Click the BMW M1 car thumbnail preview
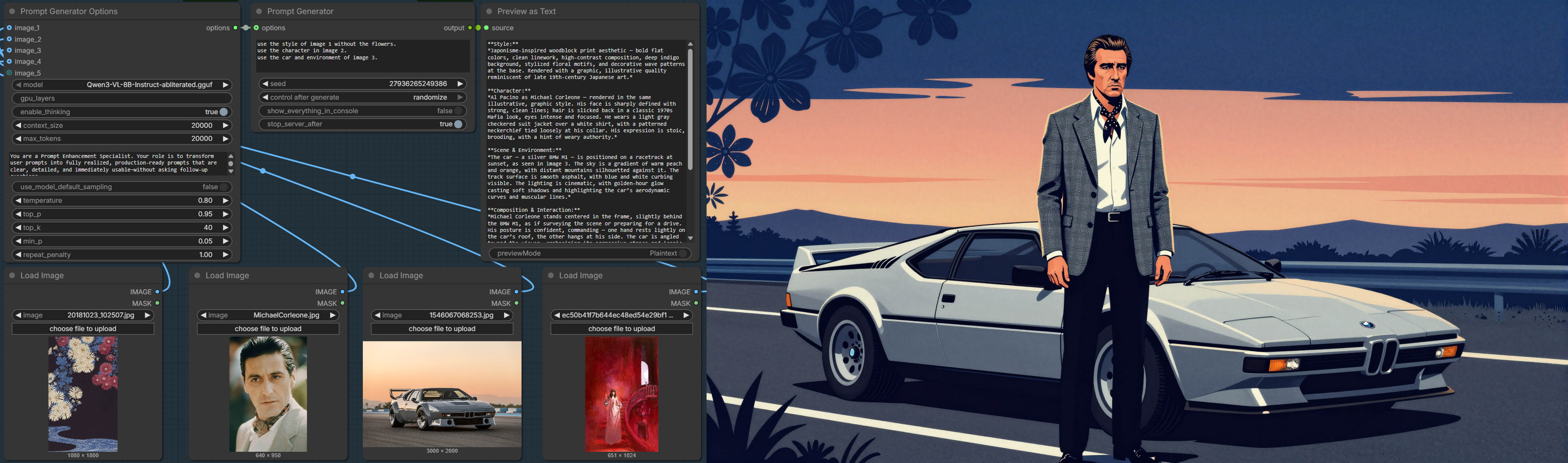1568x463 pixels. click(442, 394)
